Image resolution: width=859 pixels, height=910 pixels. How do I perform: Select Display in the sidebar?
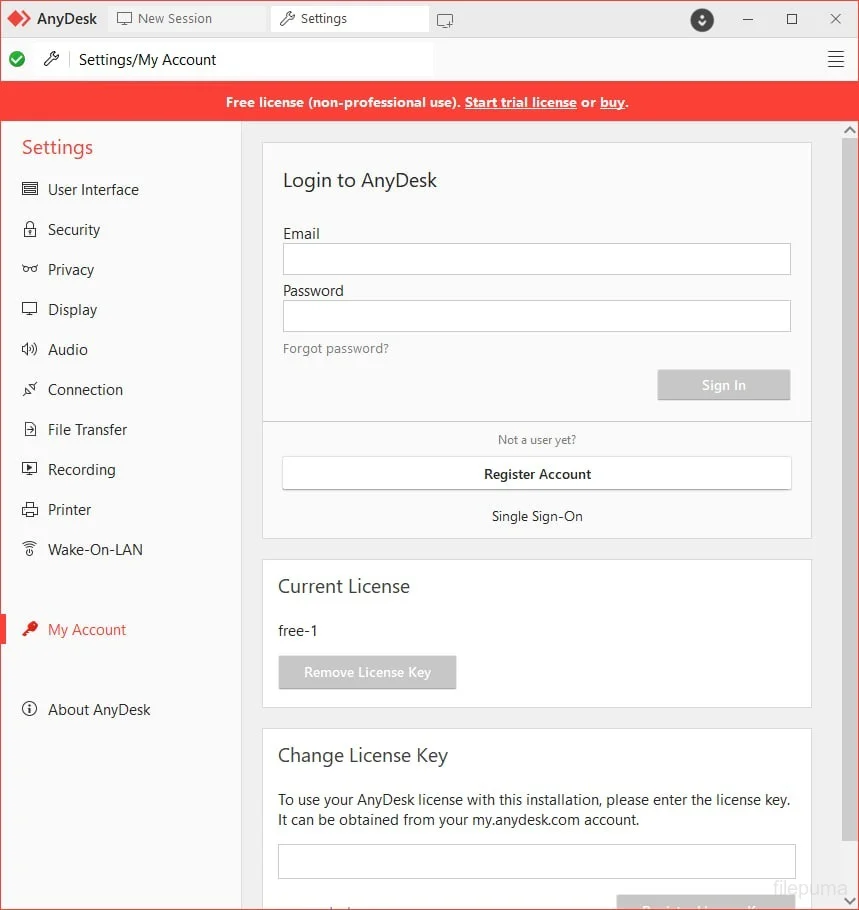73,310
